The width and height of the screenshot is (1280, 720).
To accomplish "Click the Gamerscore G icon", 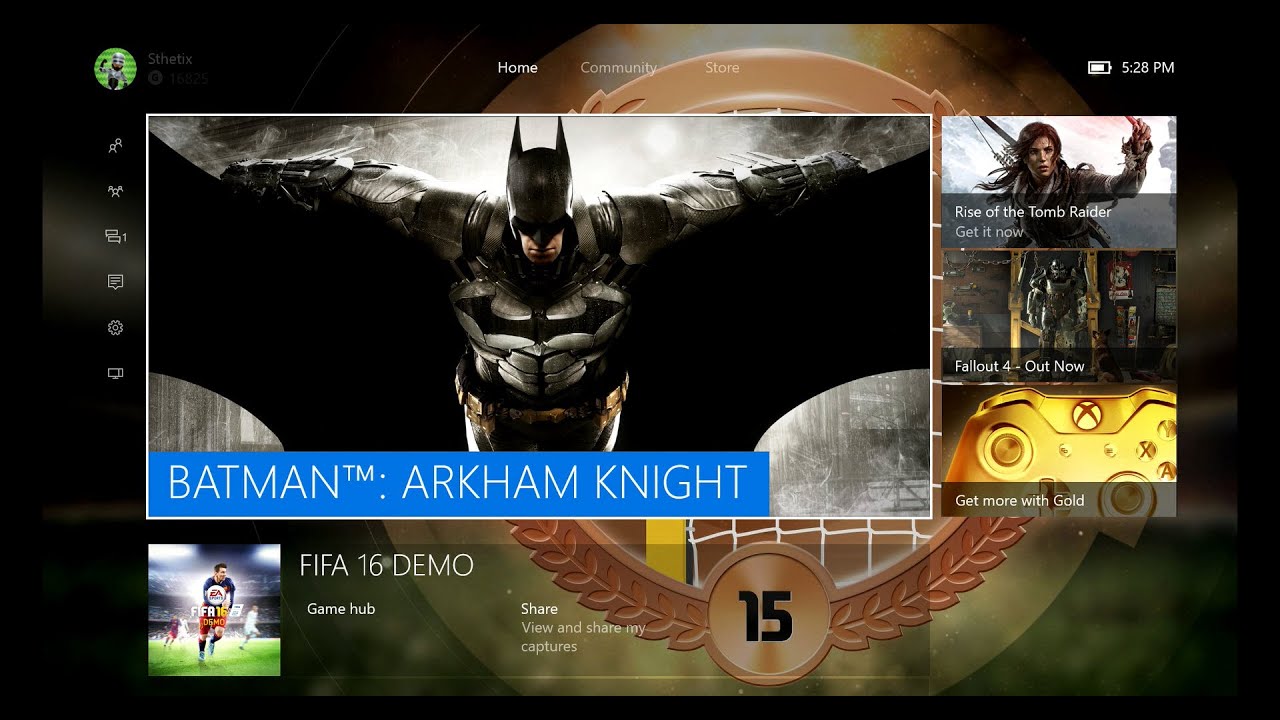I will pos(155,78).
